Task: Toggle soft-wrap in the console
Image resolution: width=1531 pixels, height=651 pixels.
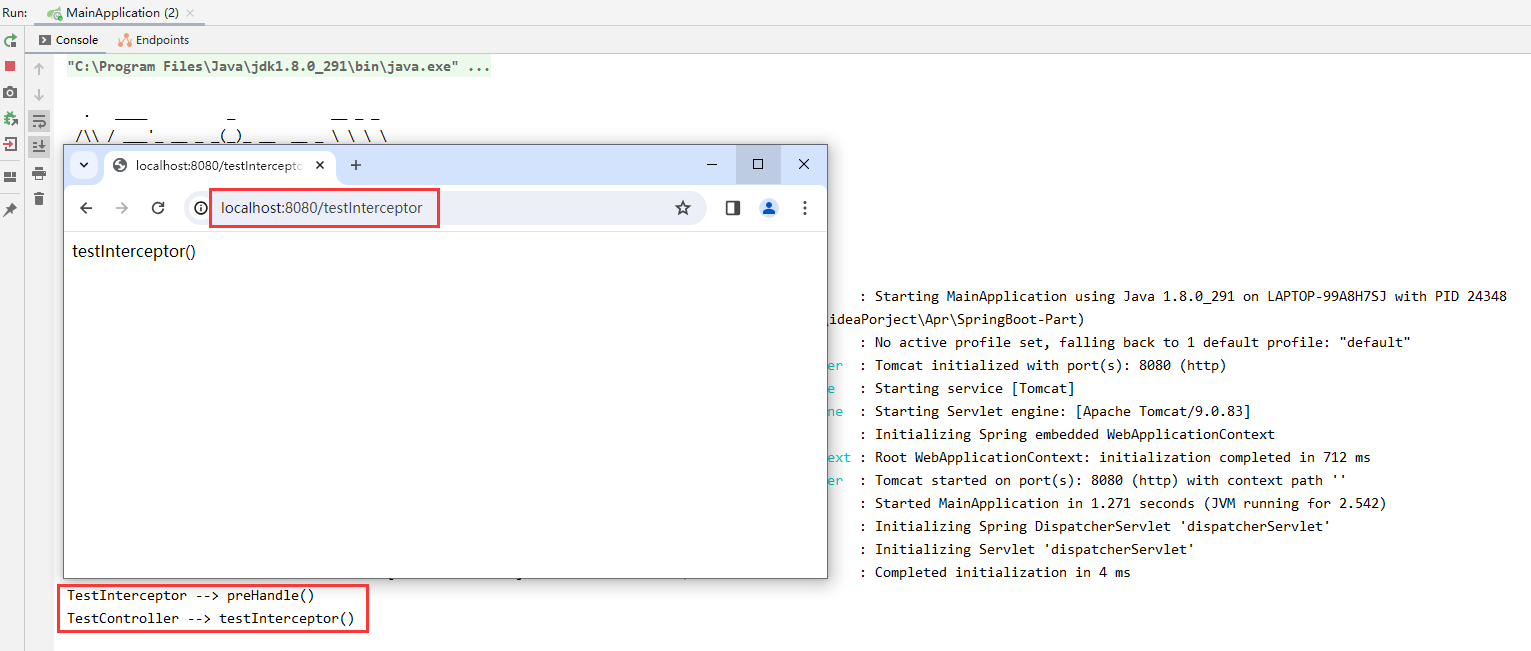Action: click(x=39, y=121)
